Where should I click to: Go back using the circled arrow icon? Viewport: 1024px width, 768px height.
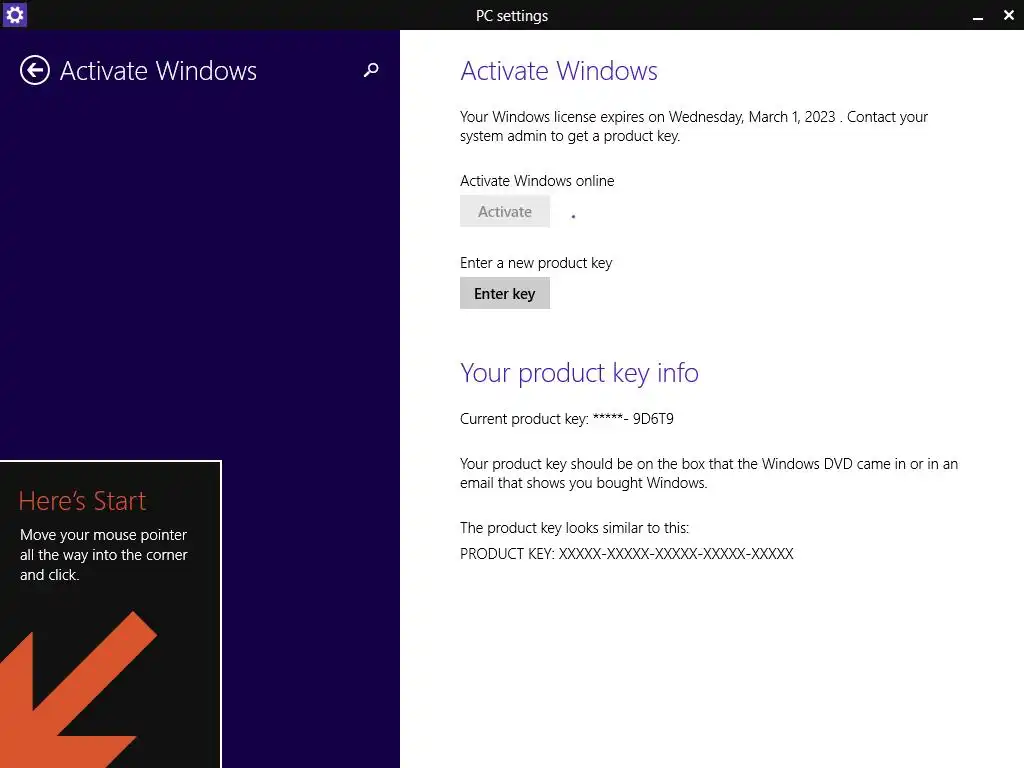click(35, 70)
